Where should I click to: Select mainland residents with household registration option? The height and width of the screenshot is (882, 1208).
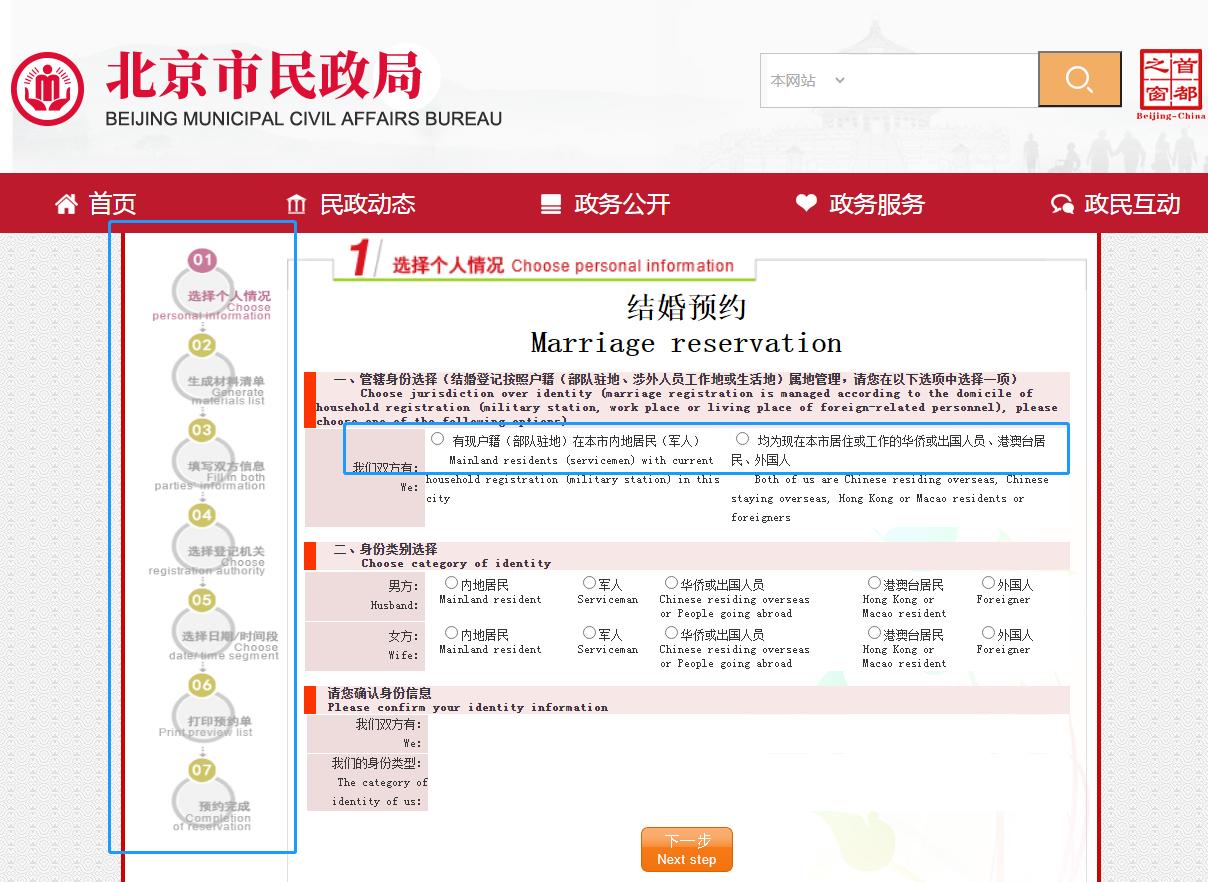(438, 439)
